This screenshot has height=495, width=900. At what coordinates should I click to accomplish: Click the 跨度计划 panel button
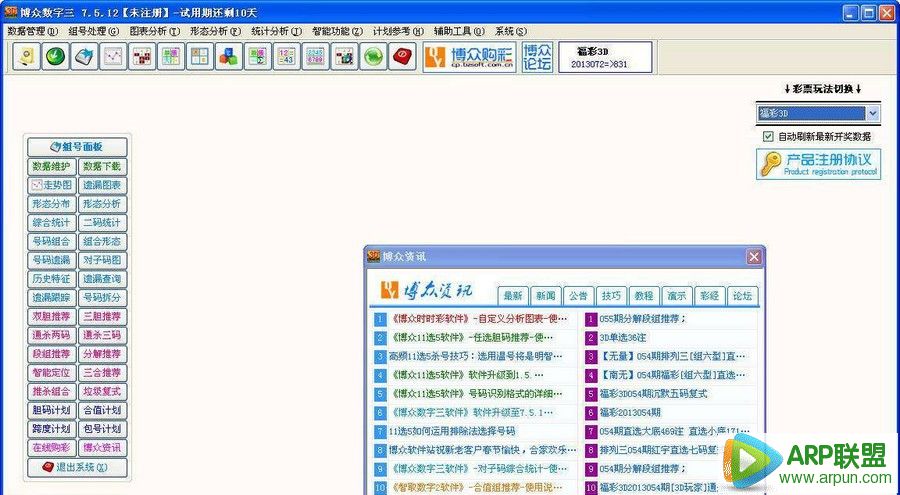52,429
